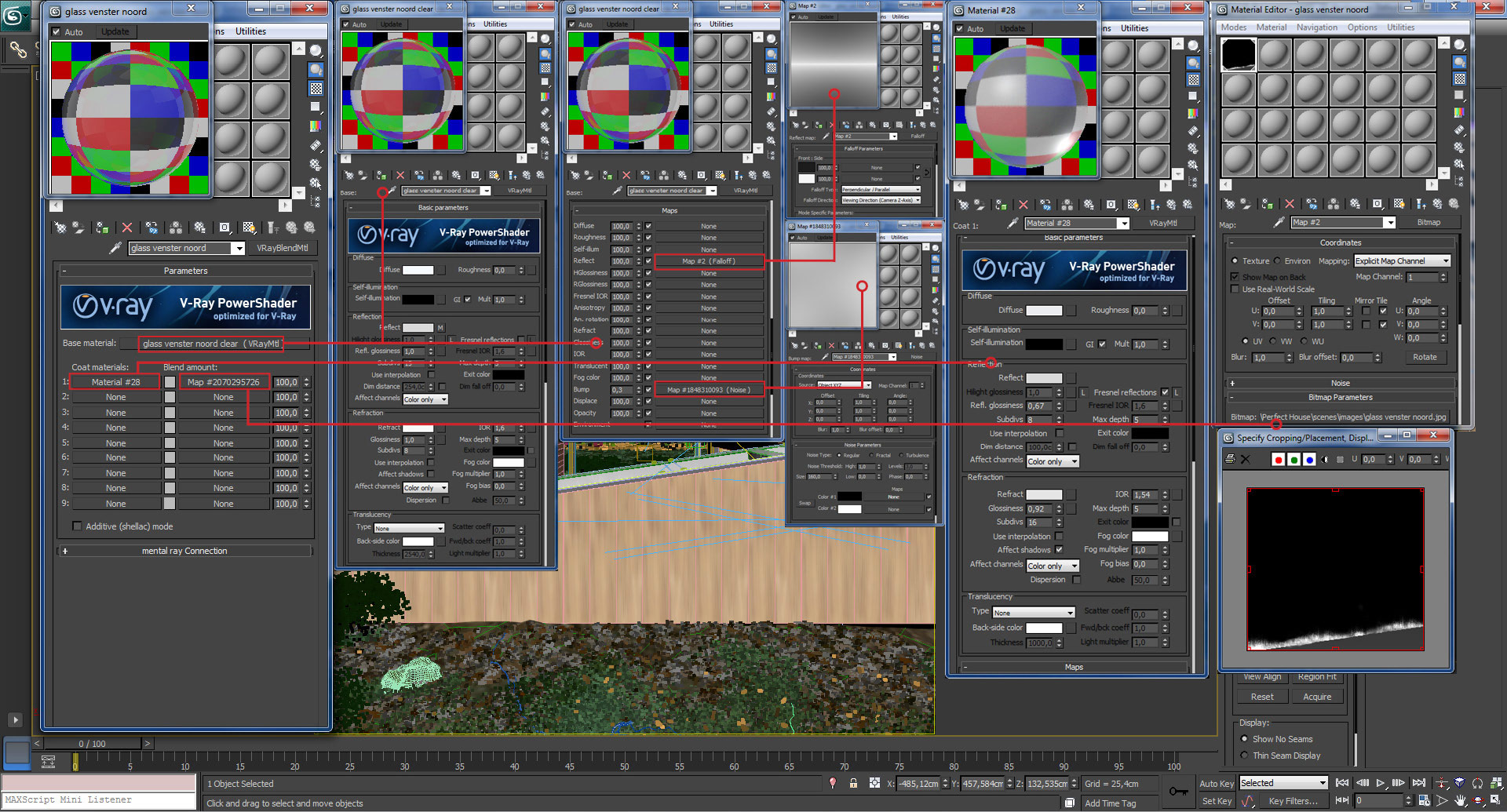The image size is (1507, 812).
Task: Choose Thin Seam Display option
Action: coord(1244,756)
